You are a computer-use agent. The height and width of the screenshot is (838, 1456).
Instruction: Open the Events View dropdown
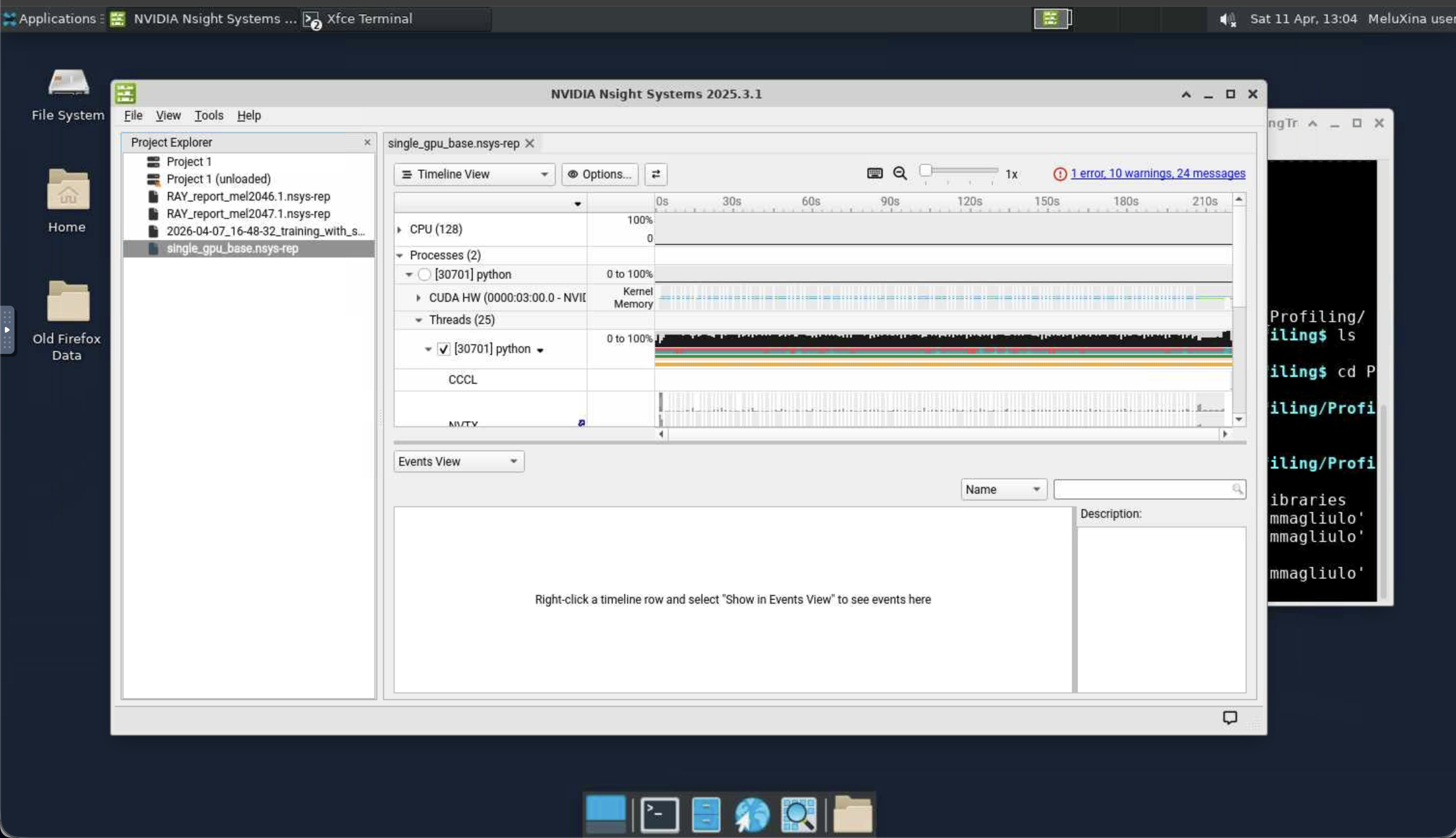click(x=458, y=461)
